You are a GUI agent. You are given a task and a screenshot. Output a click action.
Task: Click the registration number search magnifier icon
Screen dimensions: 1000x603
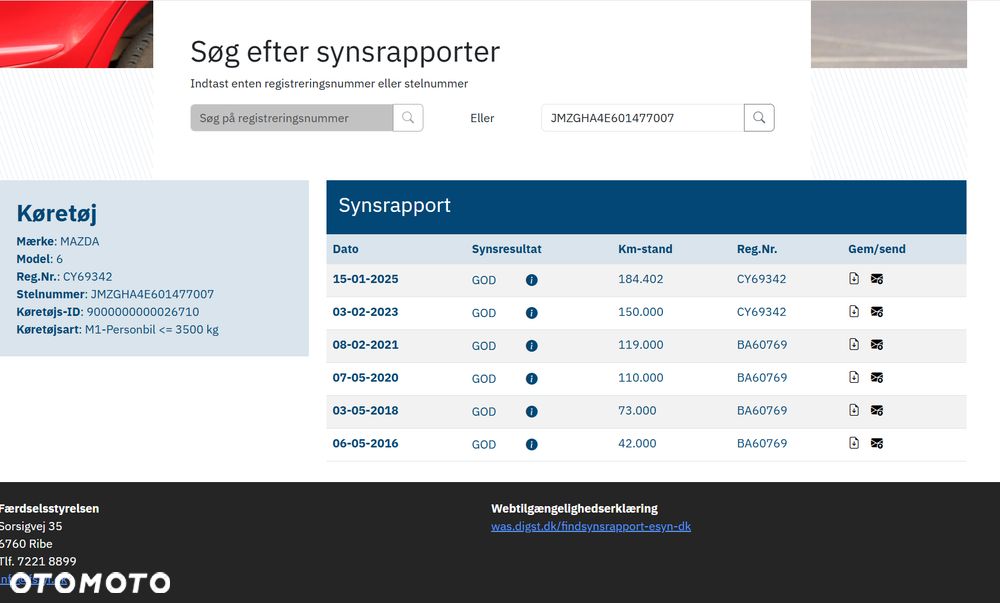[x=408, y=118]
